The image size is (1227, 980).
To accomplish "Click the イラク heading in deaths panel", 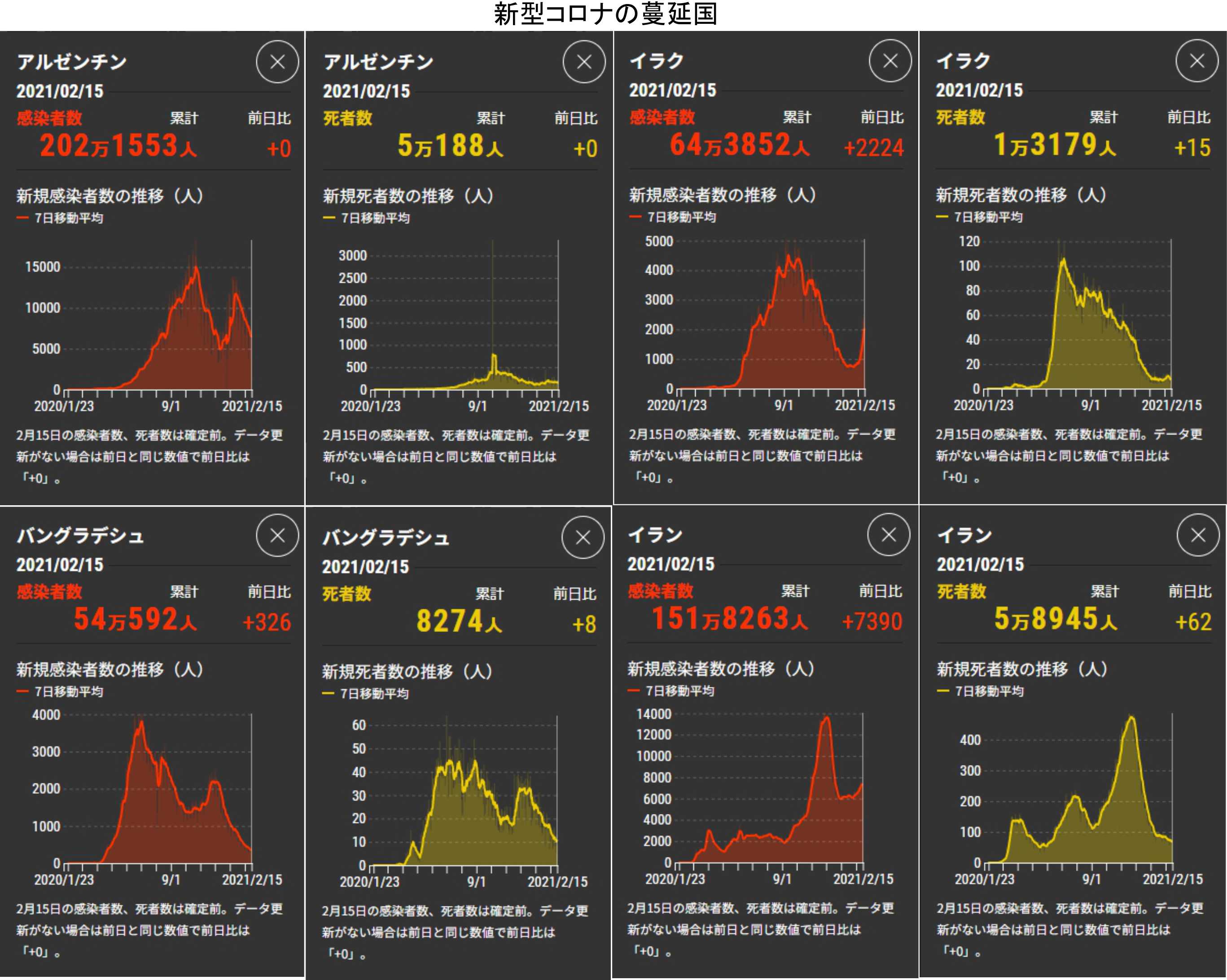I will pos(964,61).
